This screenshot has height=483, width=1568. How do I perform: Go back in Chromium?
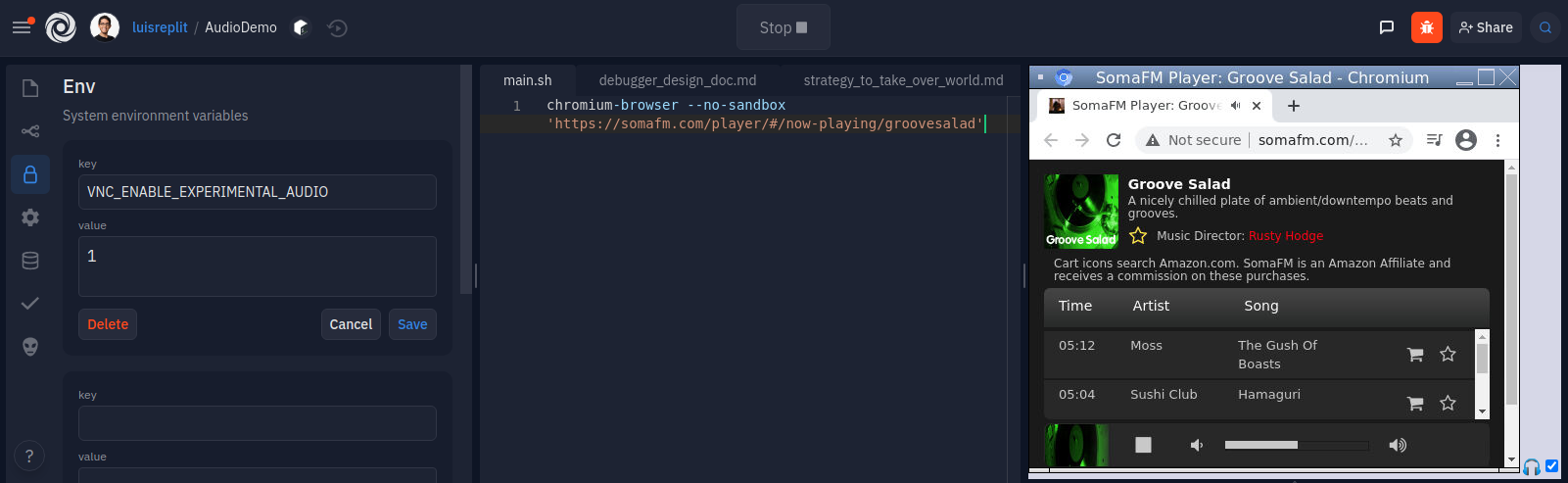click(x=1051, y=140)
